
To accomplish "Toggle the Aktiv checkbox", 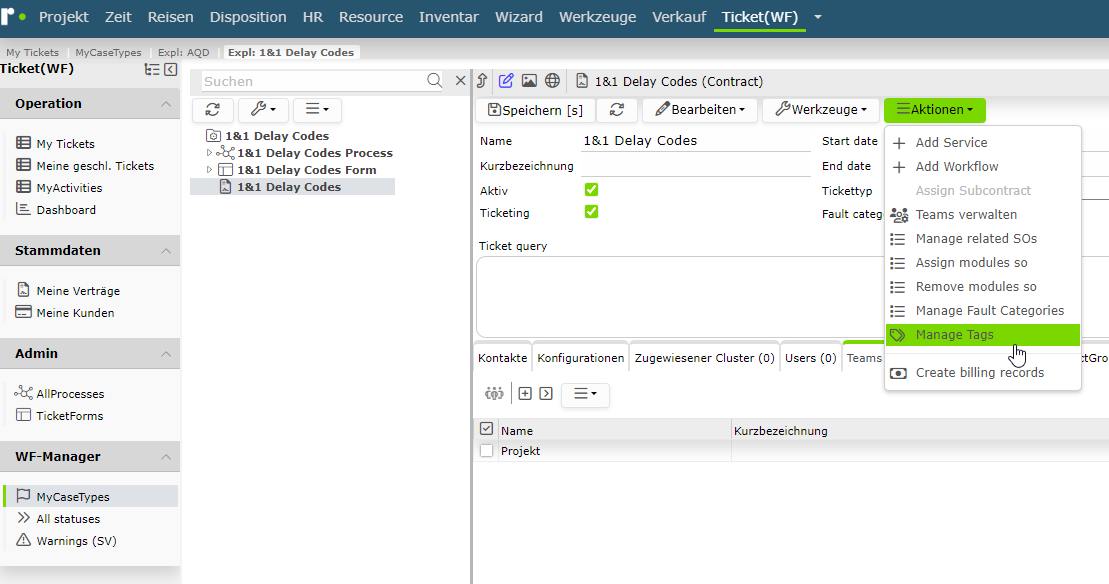I will tap(591, 189).
